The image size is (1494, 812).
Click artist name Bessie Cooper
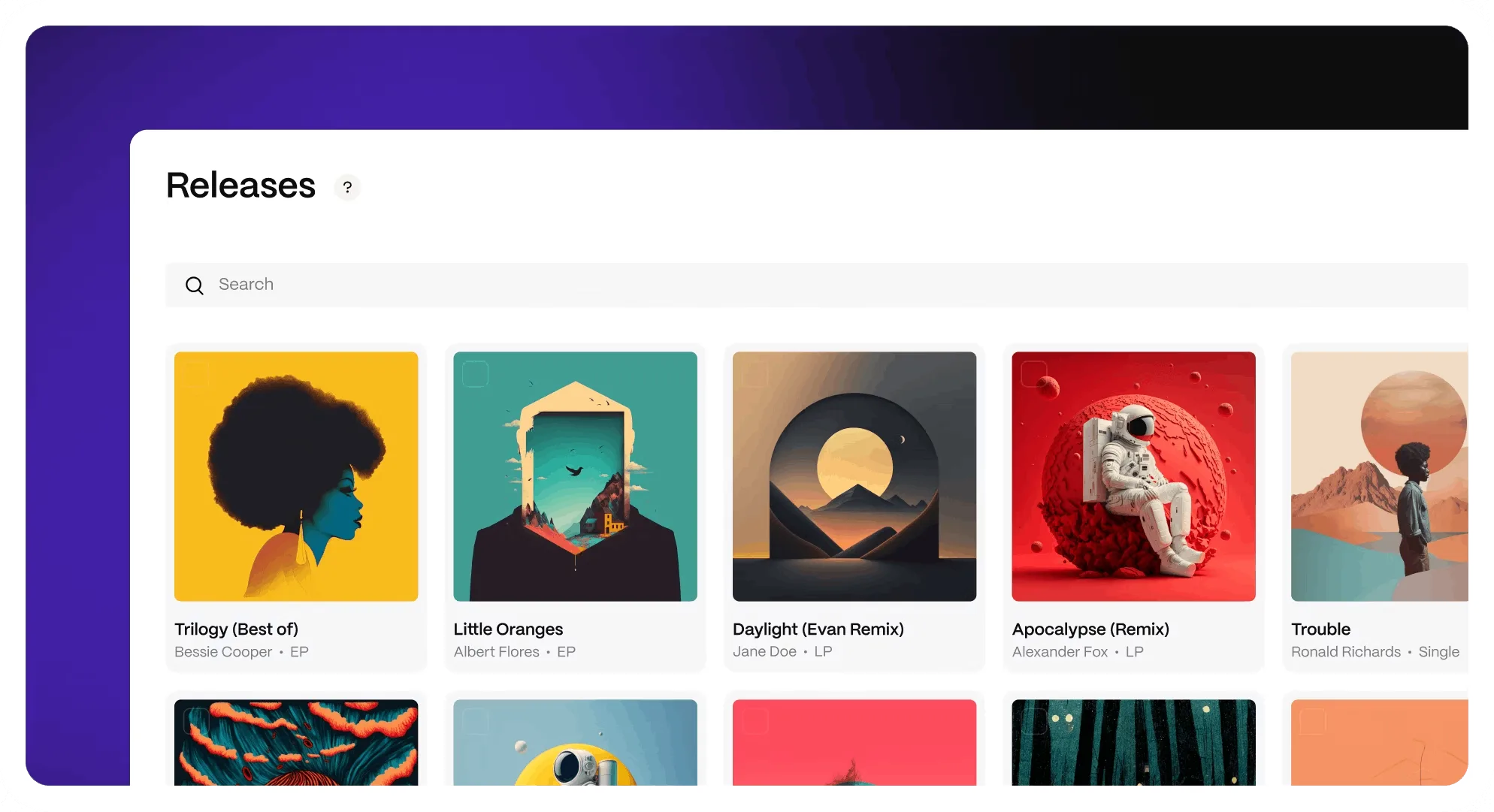coord(223,652)
